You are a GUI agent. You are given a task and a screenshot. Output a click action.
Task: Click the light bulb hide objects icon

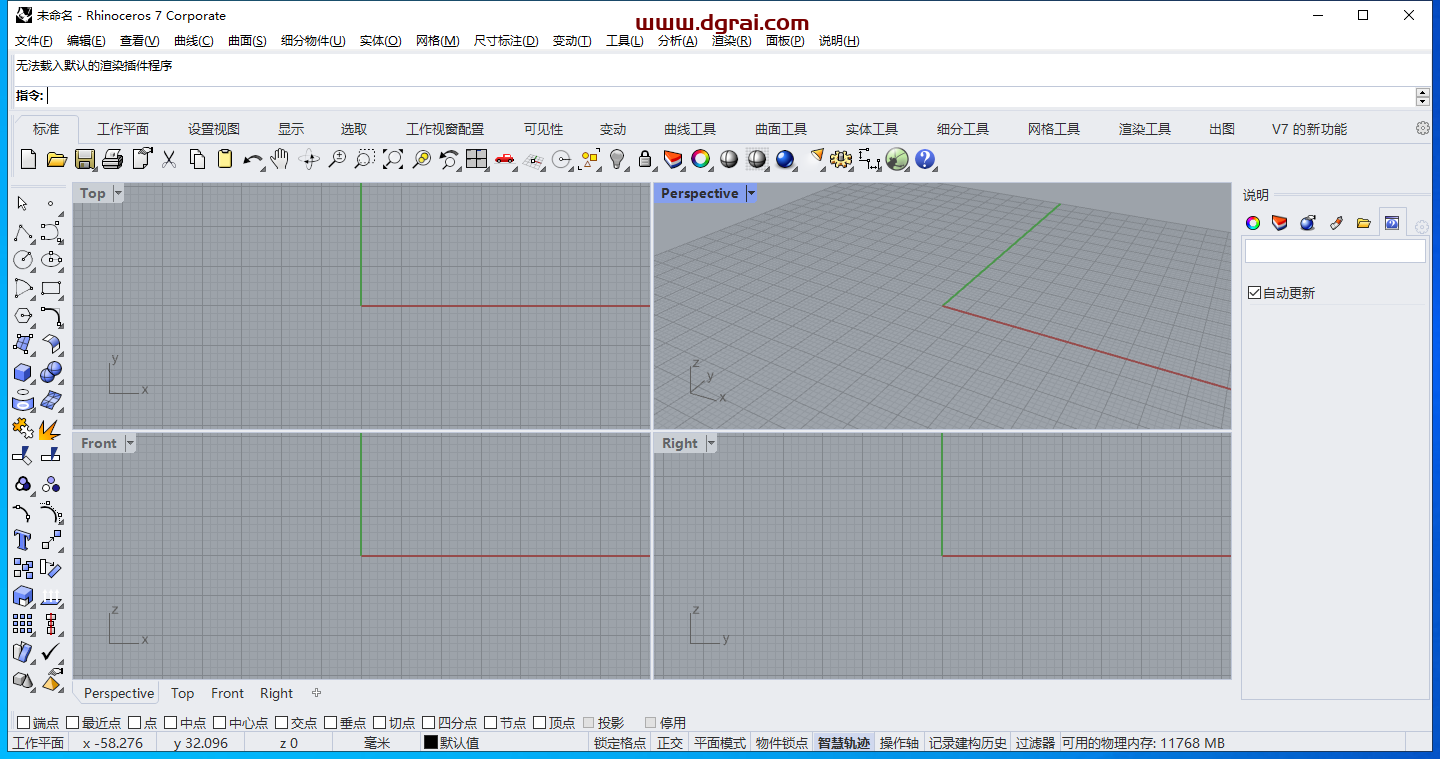click(617, 159)
